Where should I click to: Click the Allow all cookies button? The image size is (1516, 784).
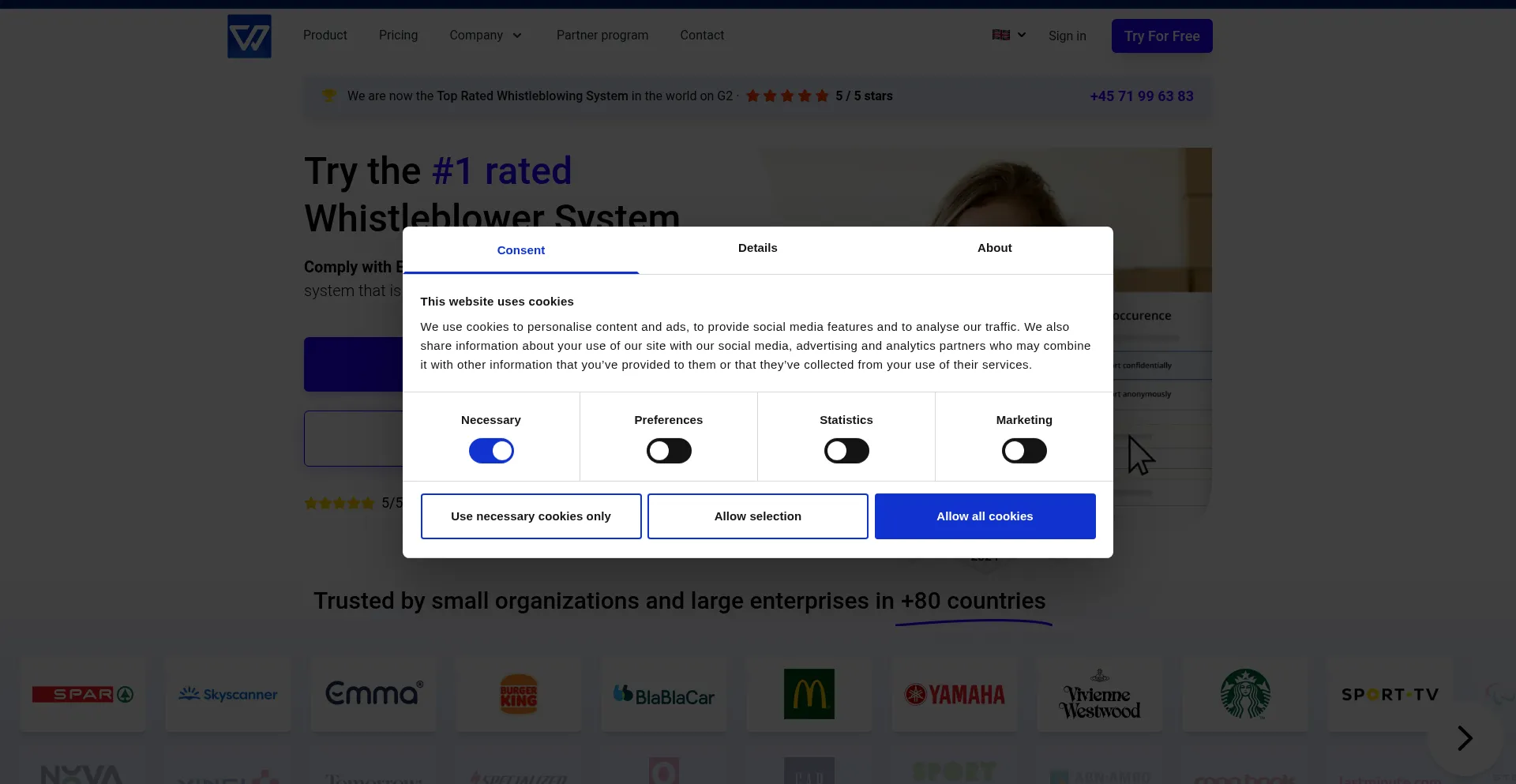985,516
